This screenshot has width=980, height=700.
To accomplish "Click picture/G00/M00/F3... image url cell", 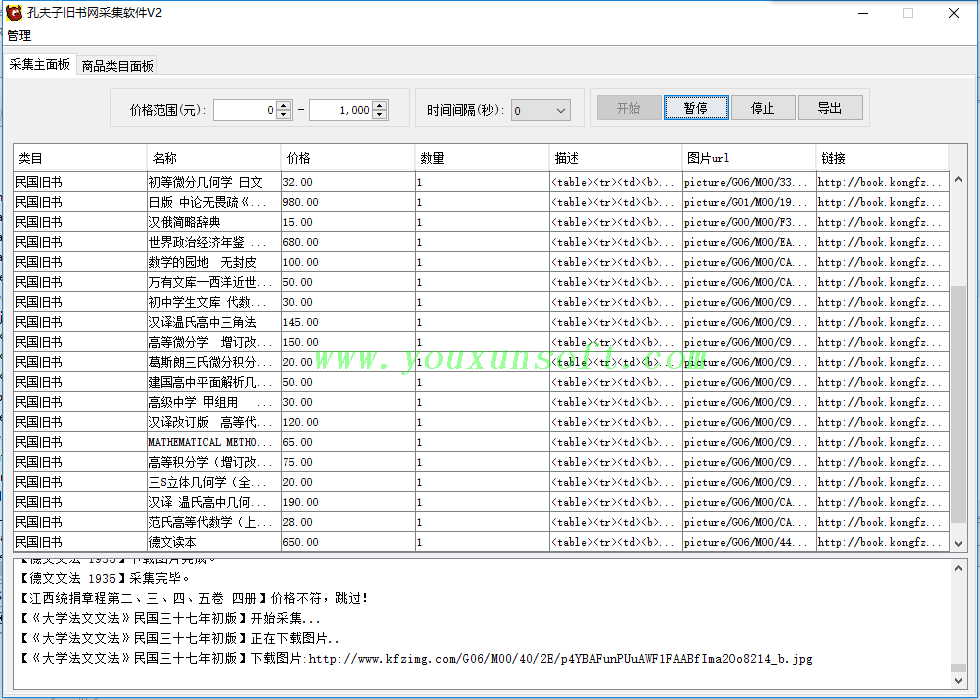I will (749, 222).
